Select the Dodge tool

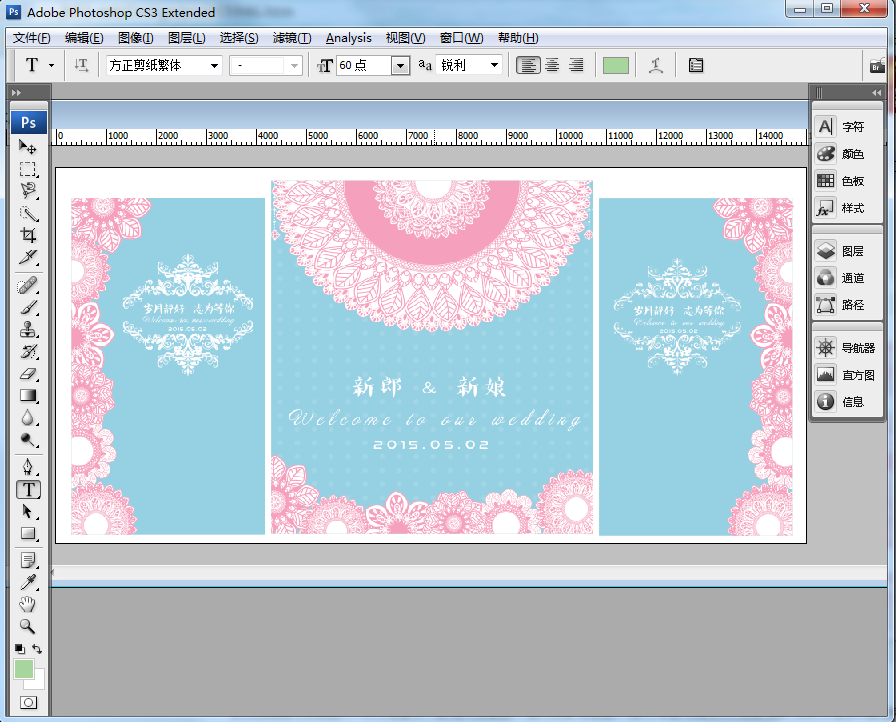27,439
